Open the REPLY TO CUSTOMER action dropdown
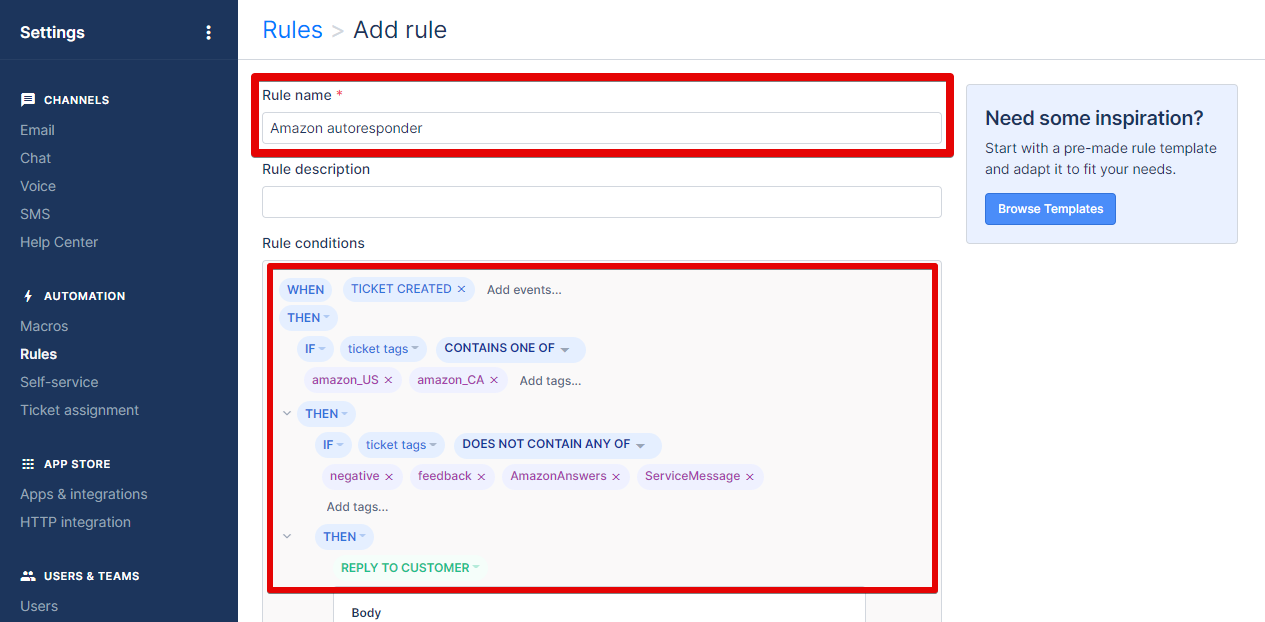 click(411, 568)
